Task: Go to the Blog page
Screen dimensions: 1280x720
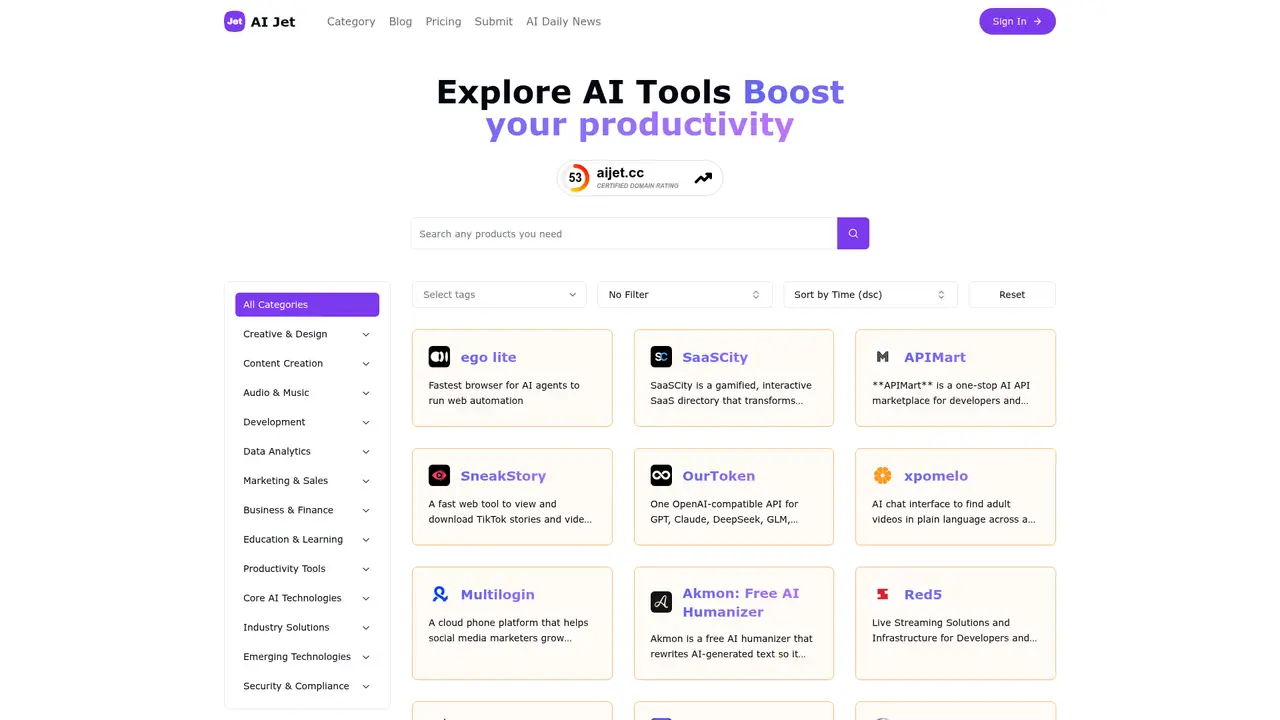Action: [x=400, y=22]
